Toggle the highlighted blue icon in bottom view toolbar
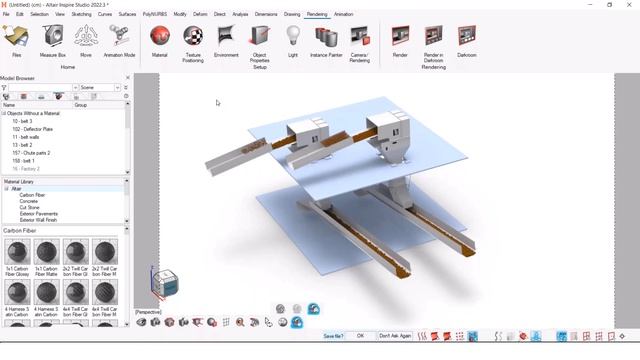640x360 pixels. tap(297, 322)
